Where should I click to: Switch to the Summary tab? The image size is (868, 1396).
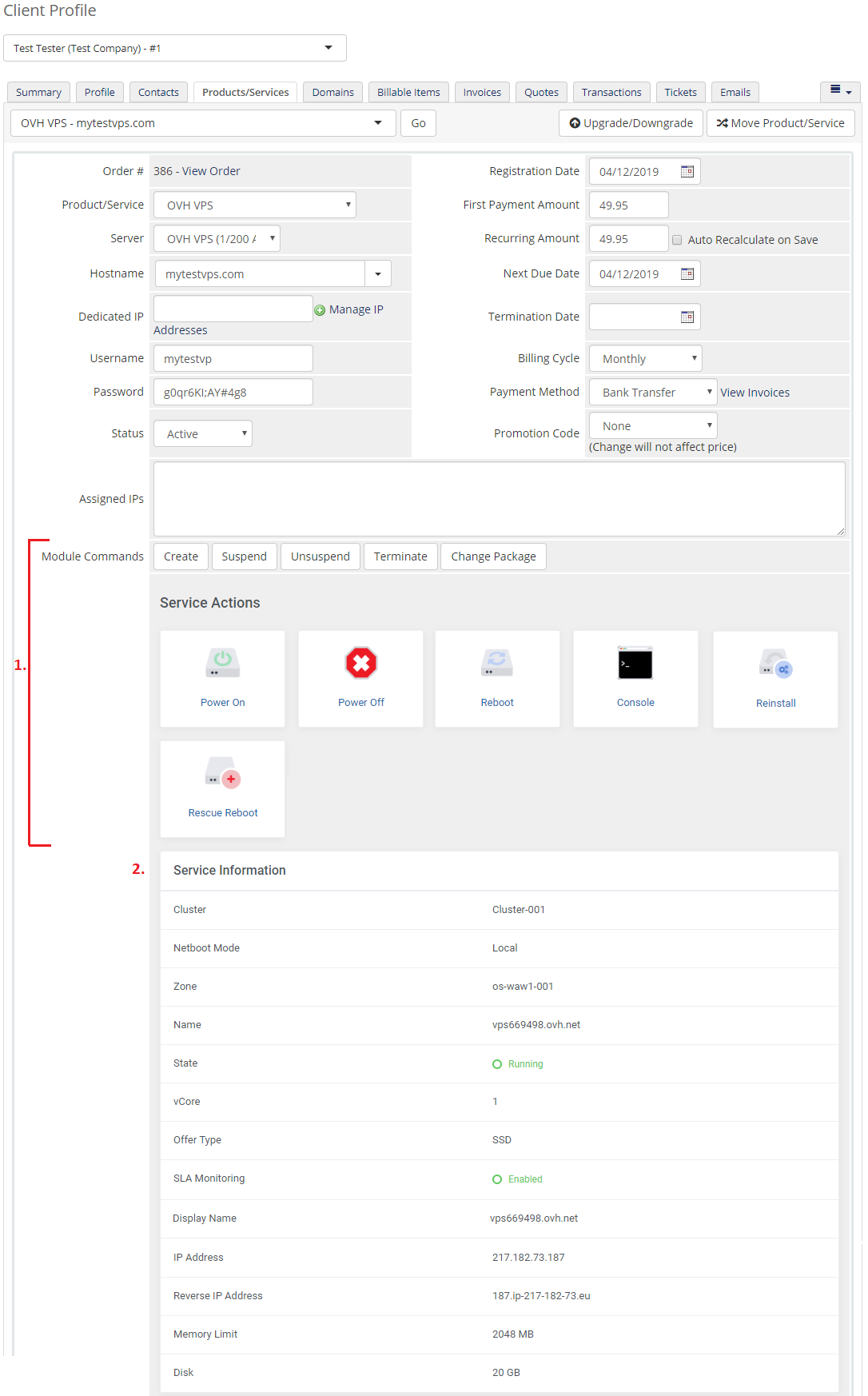click(38, 92)
